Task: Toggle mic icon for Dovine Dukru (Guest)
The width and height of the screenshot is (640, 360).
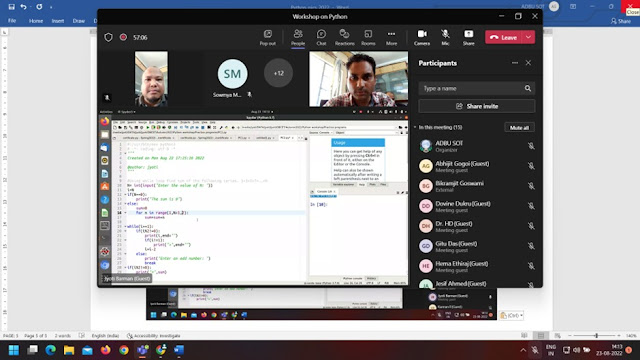Action: pyautogui.click(x=531, y=206)
